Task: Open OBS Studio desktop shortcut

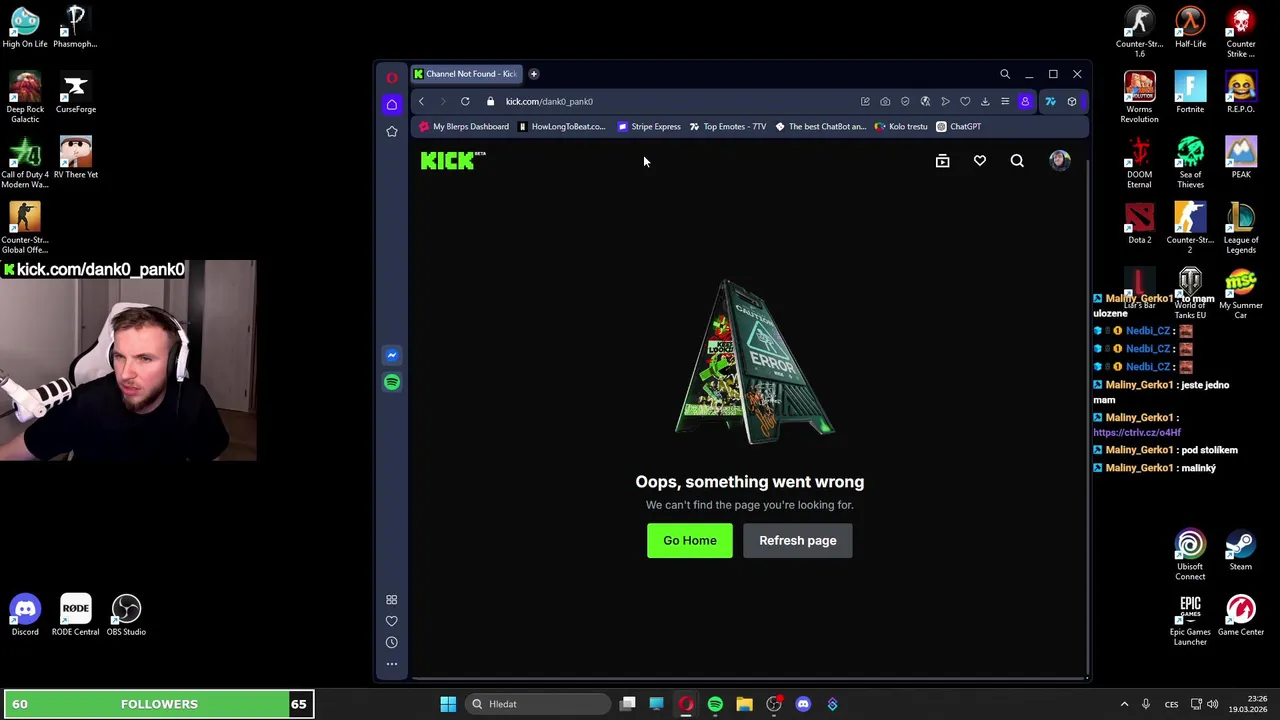Action: click(x=126, y=616)
